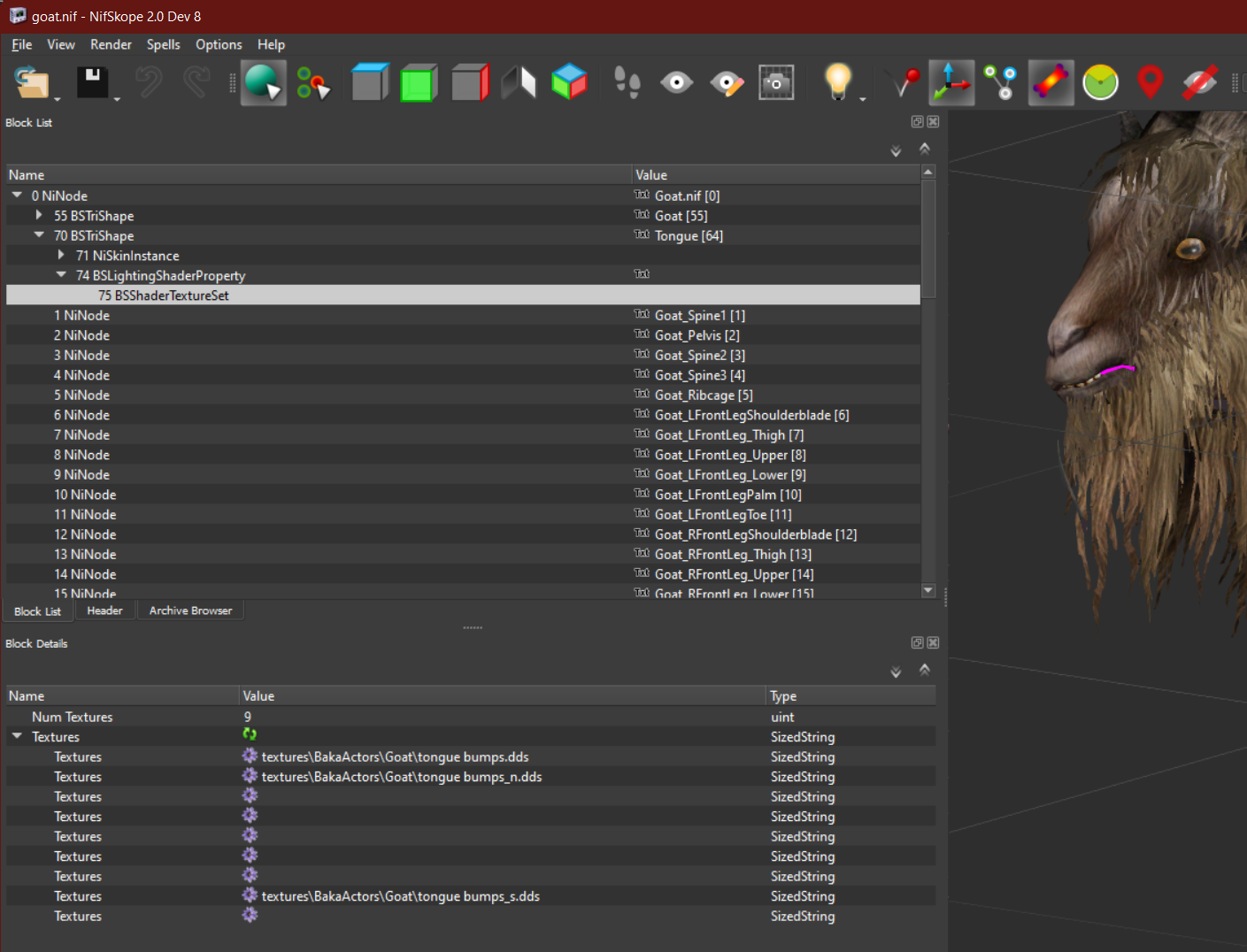Click the footprints walk-mode icon
Screen dimensions: 1247x952
(x=627, y=83)
